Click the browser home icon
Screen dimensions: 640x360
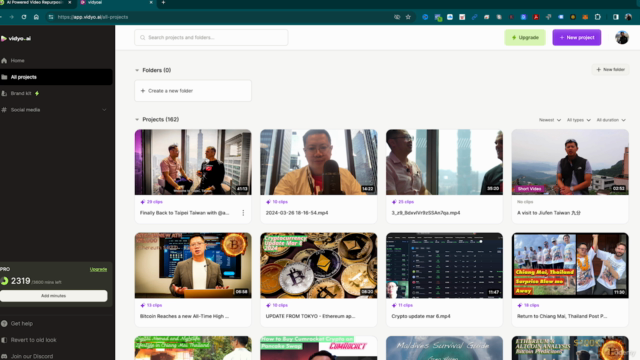point(36,17)
